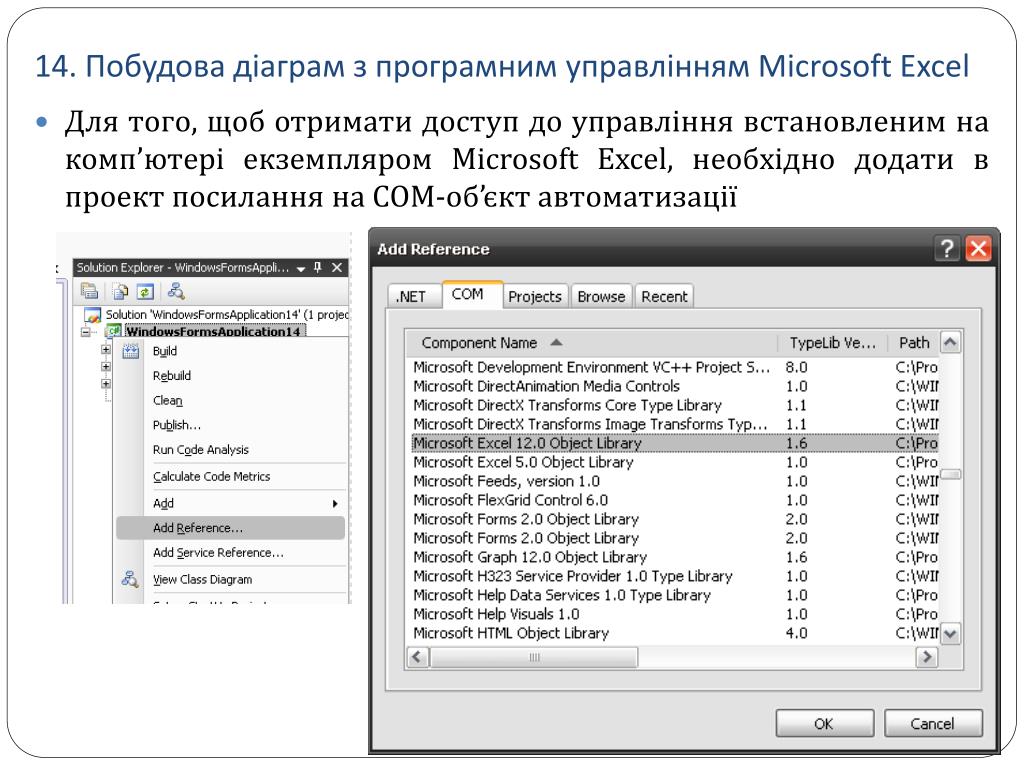1024x768 pixels.
Task: Sort by the TypeLib Ve... column header
Action: point(833,343)
